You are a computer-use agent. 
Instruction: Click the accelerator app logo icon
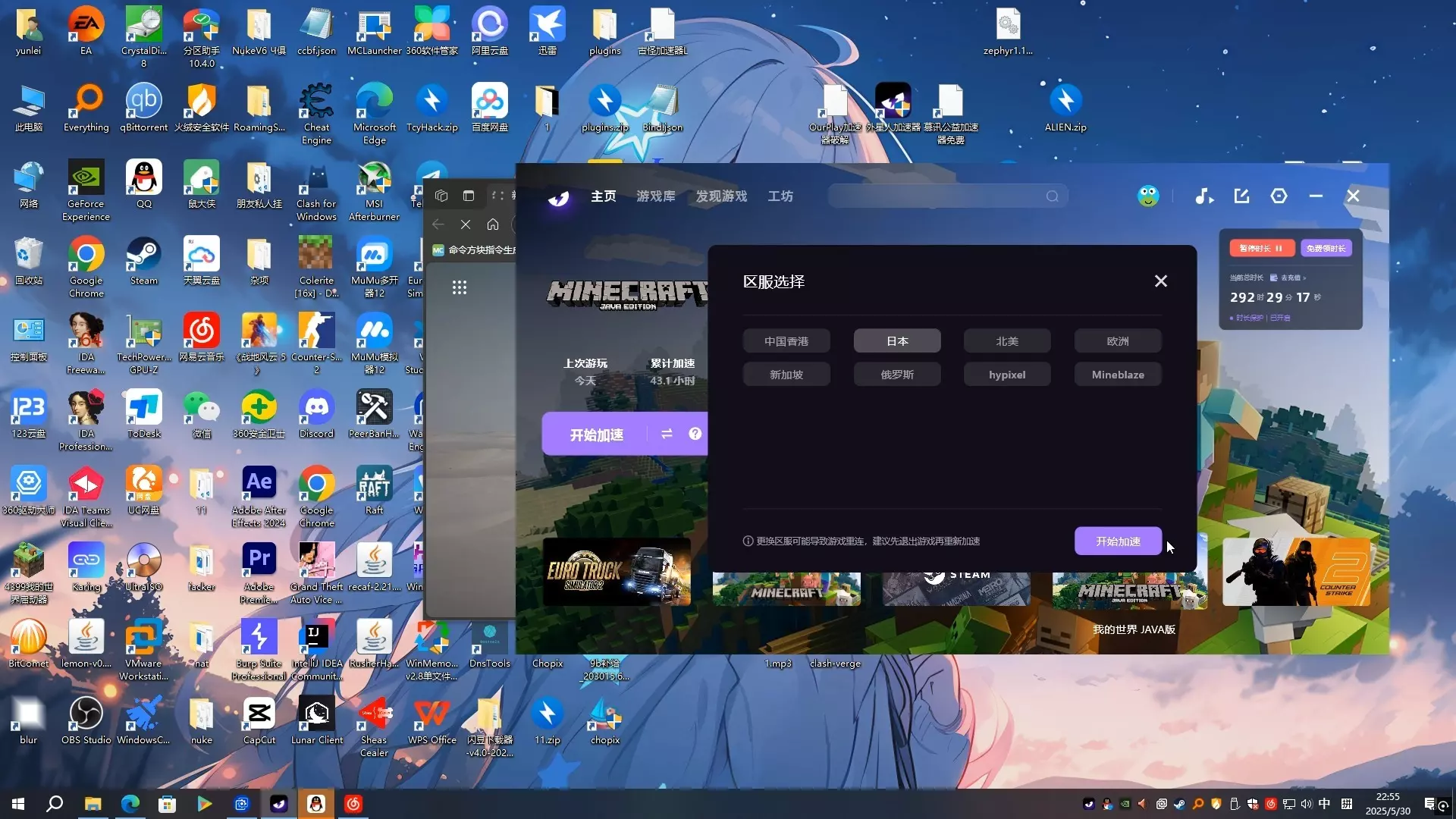(x=559, y=197)
